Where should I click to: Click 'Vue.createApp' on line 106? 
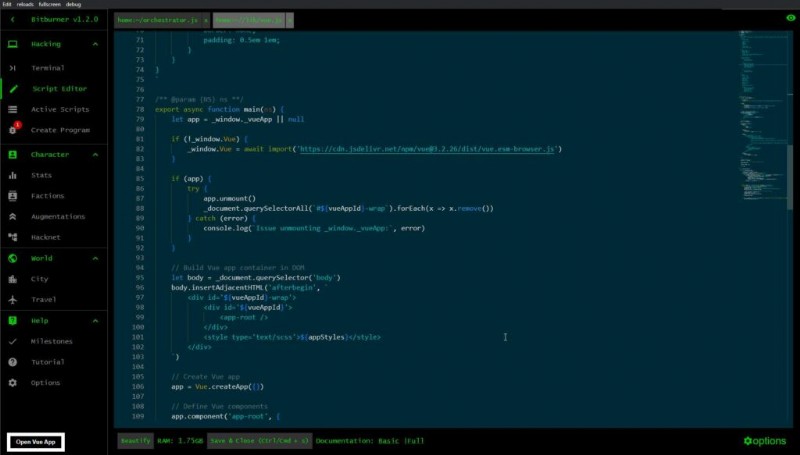[x=221, y=387]
